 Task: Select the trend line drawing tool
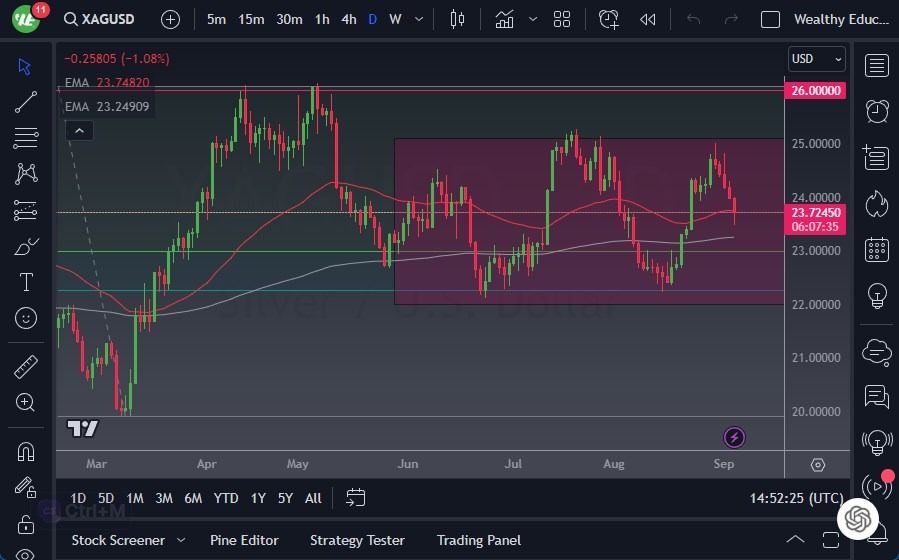[26, 101]
